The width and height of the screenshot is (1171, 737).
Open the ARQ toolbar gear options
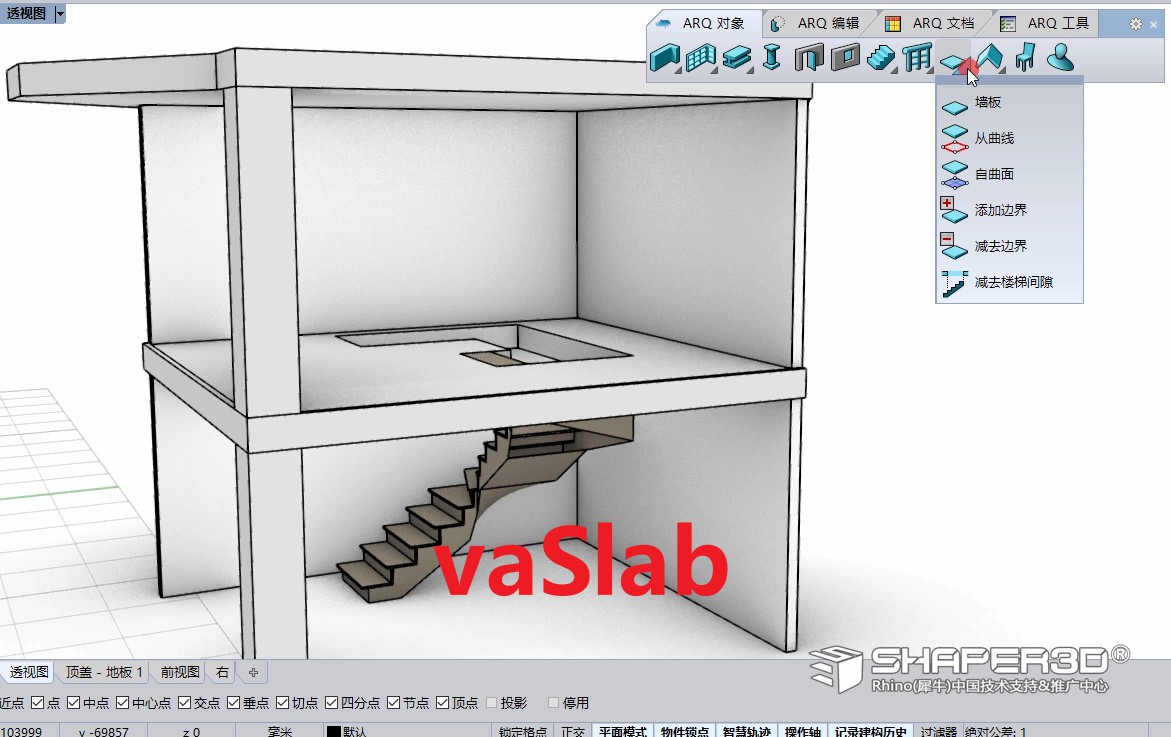(1136, 24)
